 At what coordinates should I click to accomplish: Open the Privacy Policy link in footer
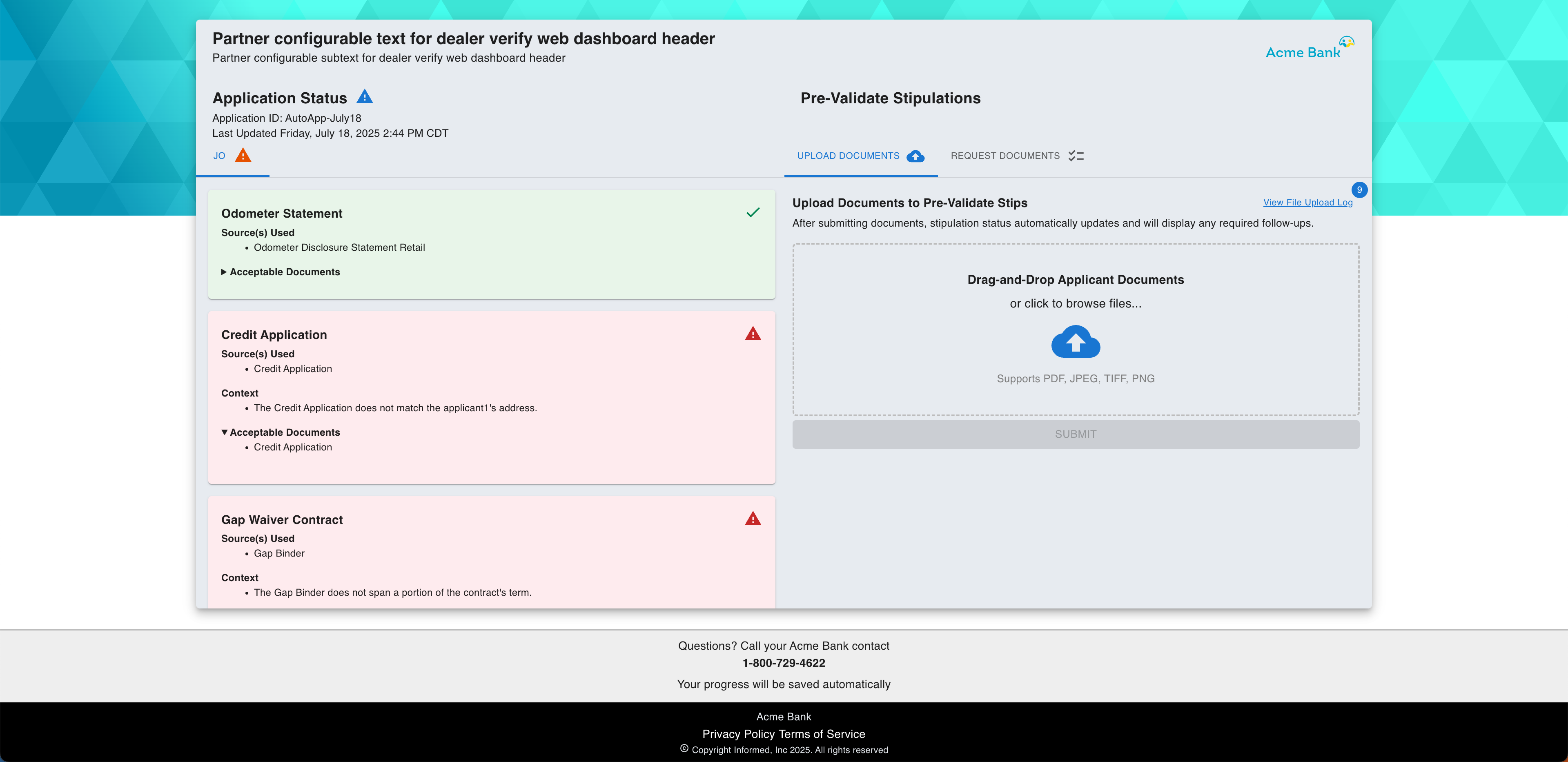[738, 734]
